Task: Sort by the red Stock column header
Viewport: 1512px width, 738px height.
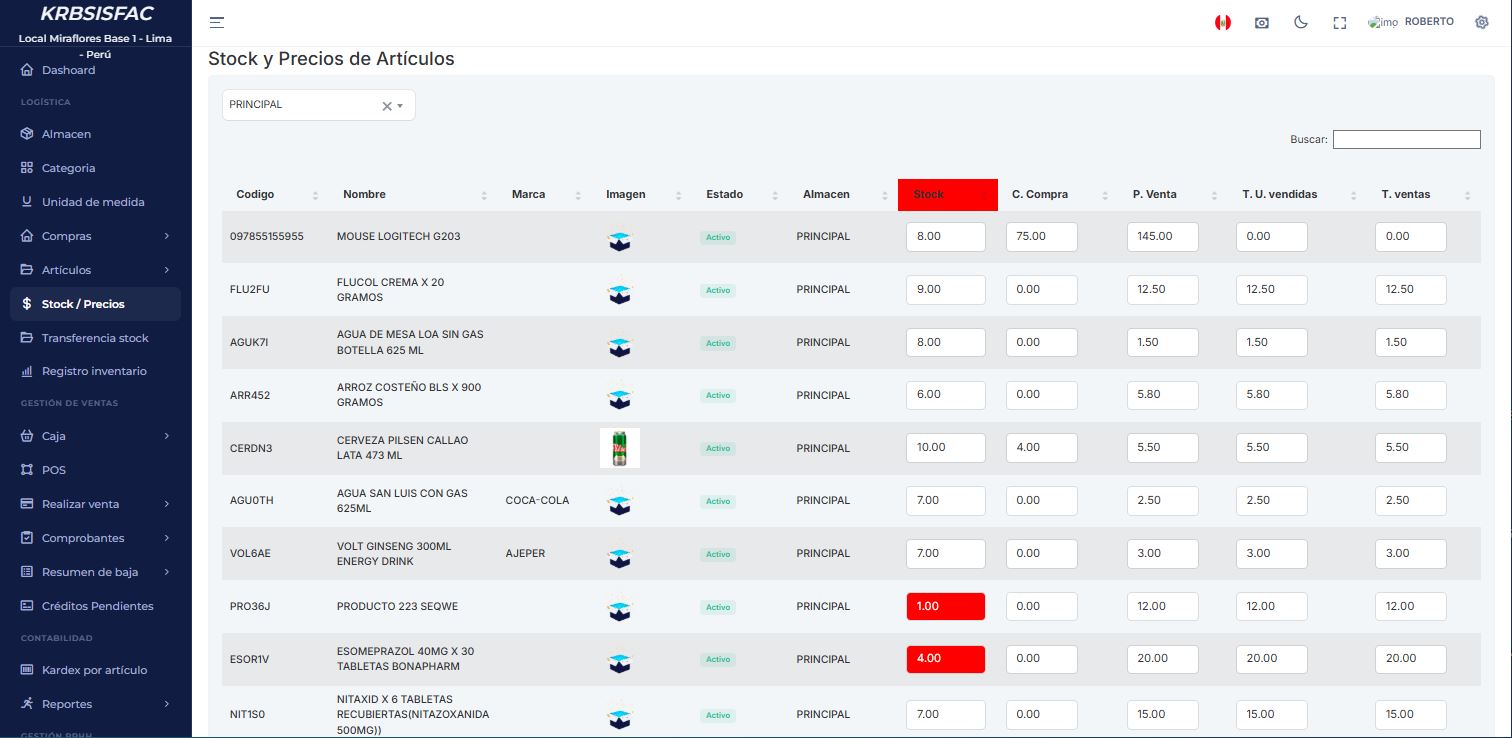Action: pos(947,194)
